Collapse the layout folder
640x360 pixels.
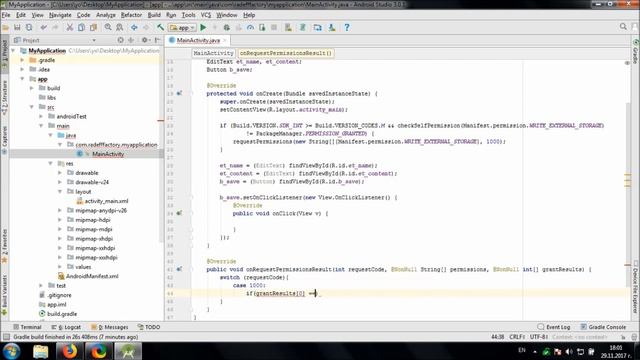[60, 191]
